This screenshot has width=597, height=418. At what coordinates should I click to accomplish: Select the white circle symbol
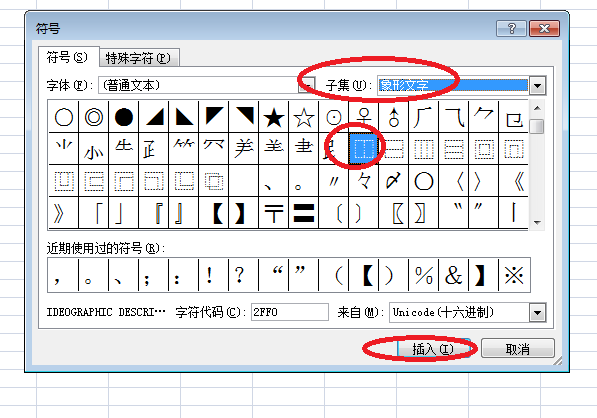(x=64, y=117)
